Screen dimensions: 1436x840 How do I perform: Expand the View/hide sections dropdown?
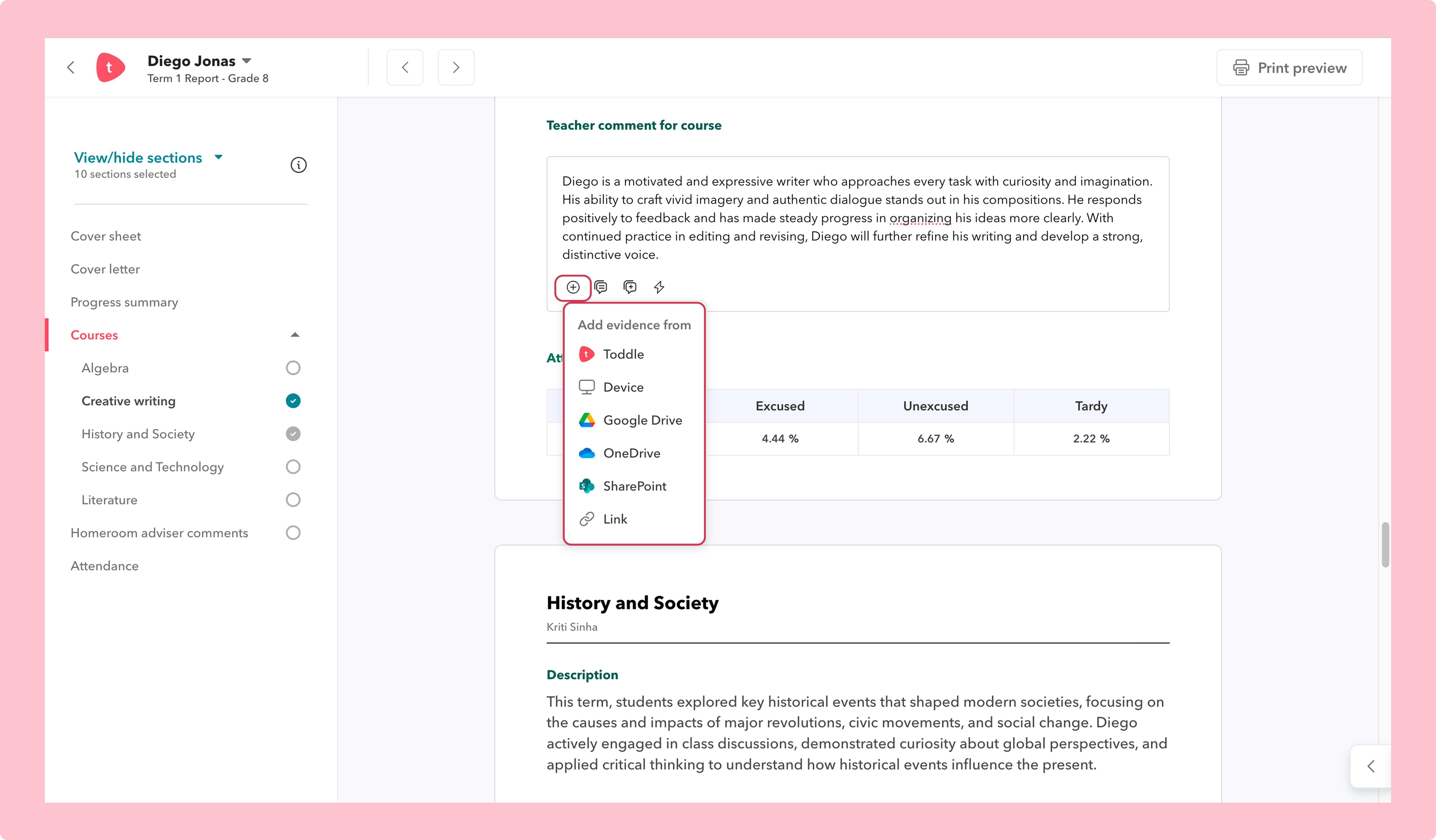(x=218, y=157)
